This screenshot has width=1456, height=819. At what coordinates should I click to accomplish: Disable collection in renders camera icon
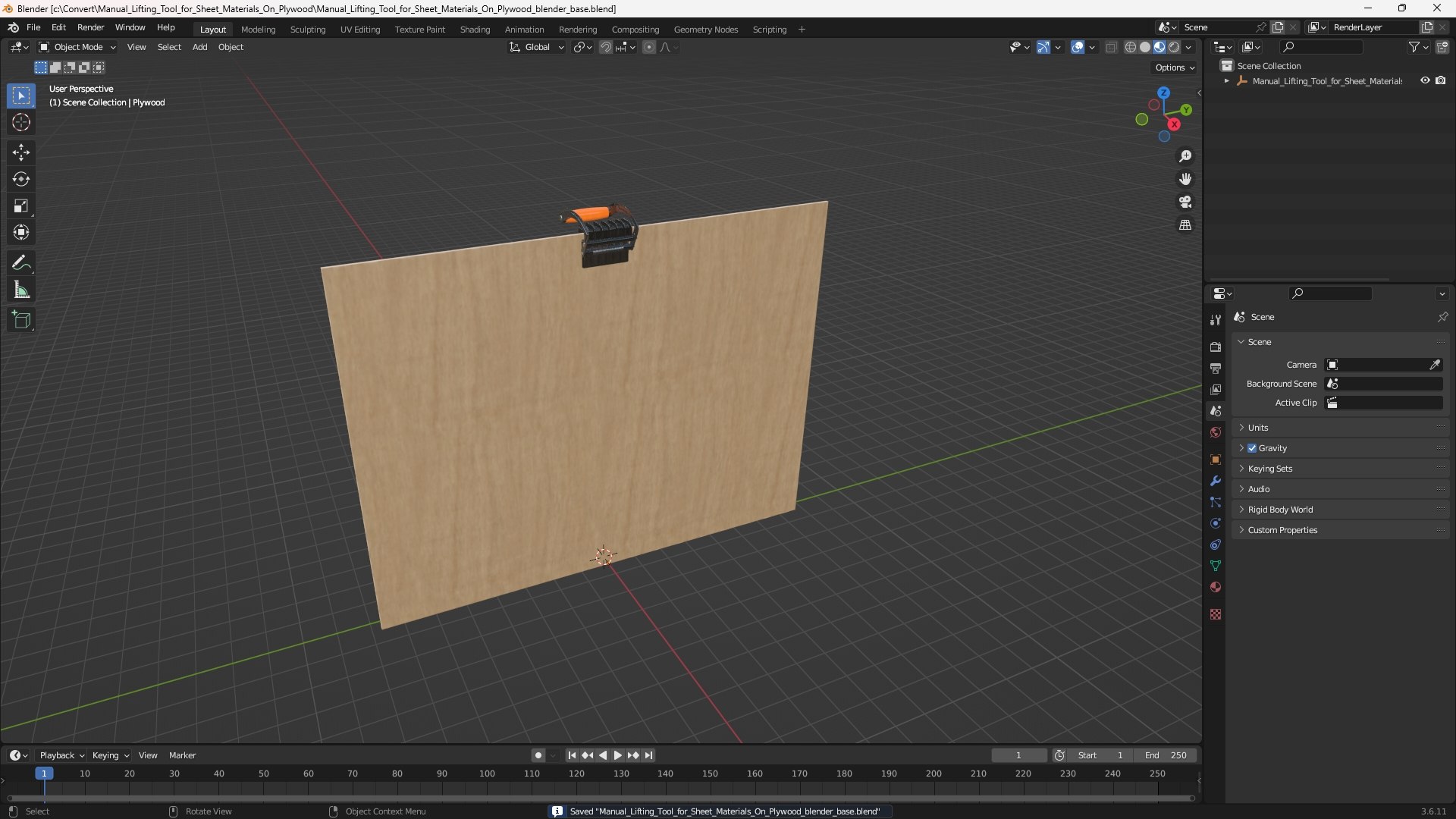click(1441, 80)
